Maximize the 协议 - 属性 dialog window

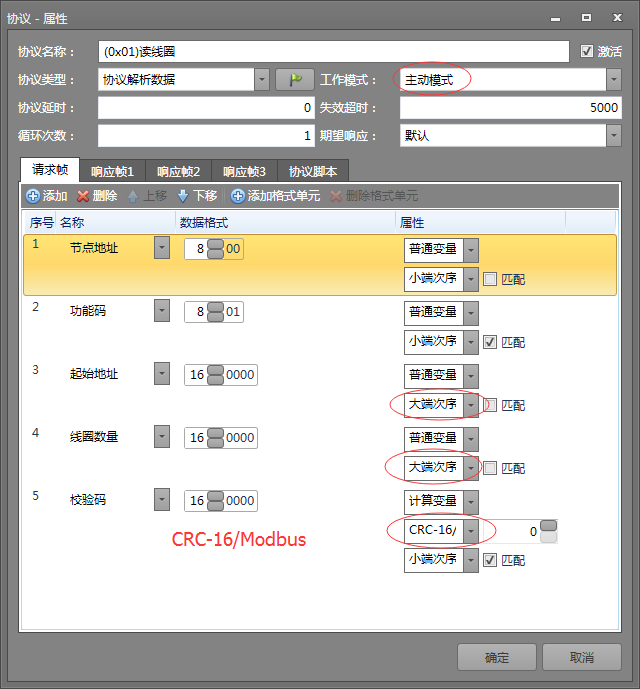(586, 18)
